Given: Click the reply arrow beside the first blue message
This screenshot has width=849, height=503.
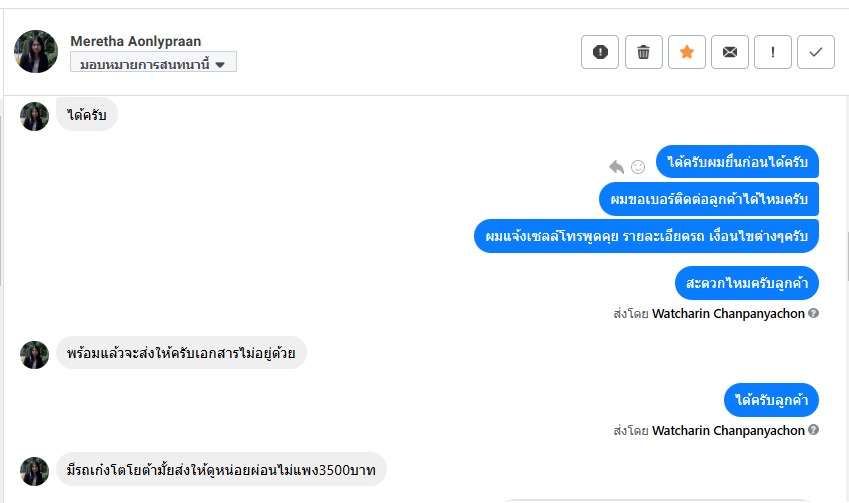Looking at the screenshot, I should coord(616,167).
